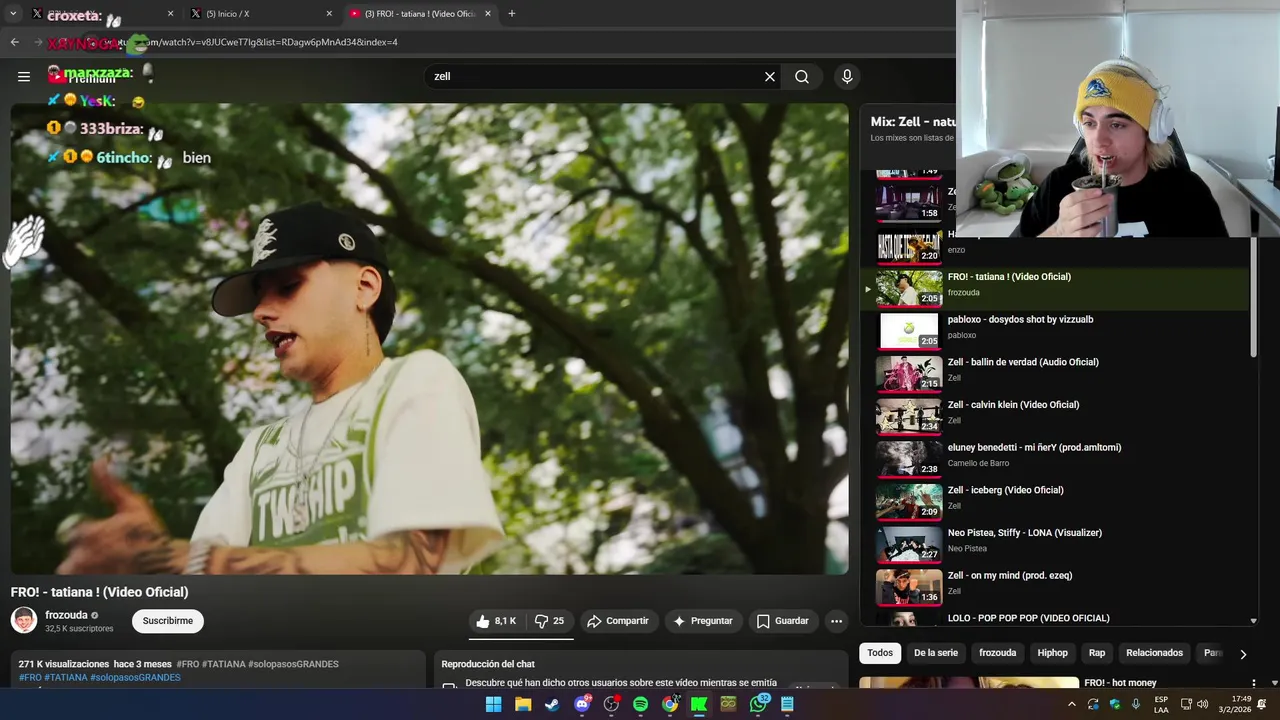This screenshot has width=1280, height=720.
Task: Select the Hiphop filter chip
Action: coord(1052,653)
